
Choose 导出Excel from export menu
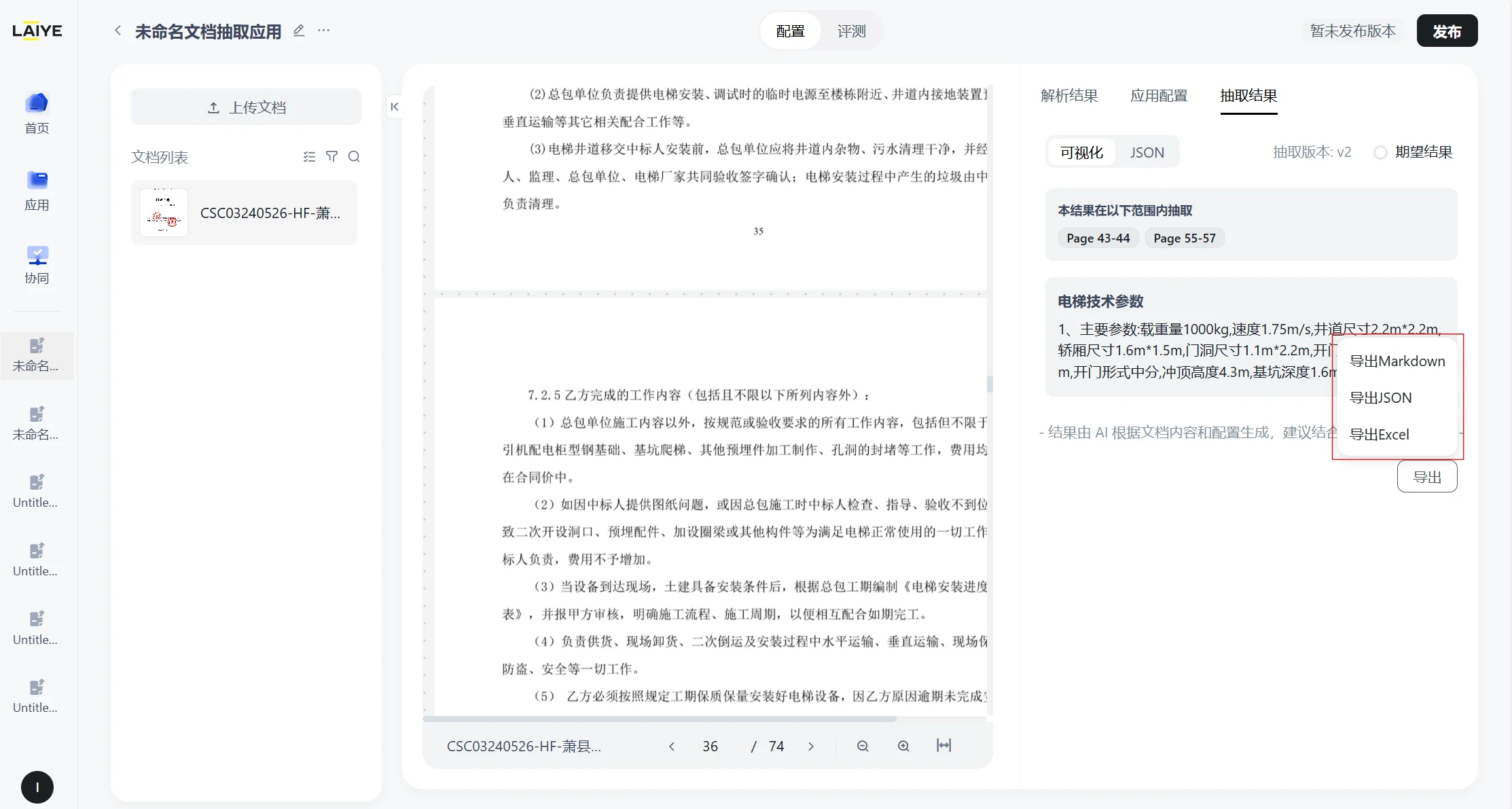(x=1397, y=435)
